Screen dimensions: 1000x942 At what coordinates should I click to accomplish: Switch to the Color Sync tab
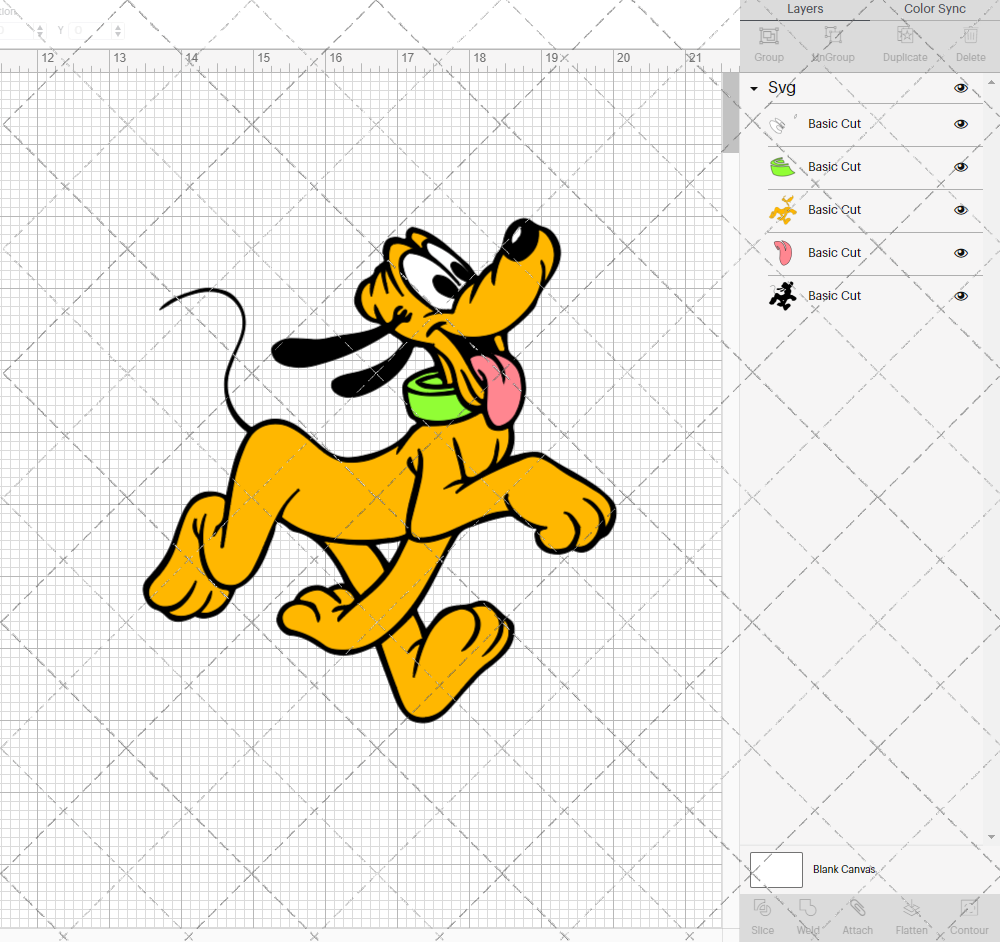934,9
